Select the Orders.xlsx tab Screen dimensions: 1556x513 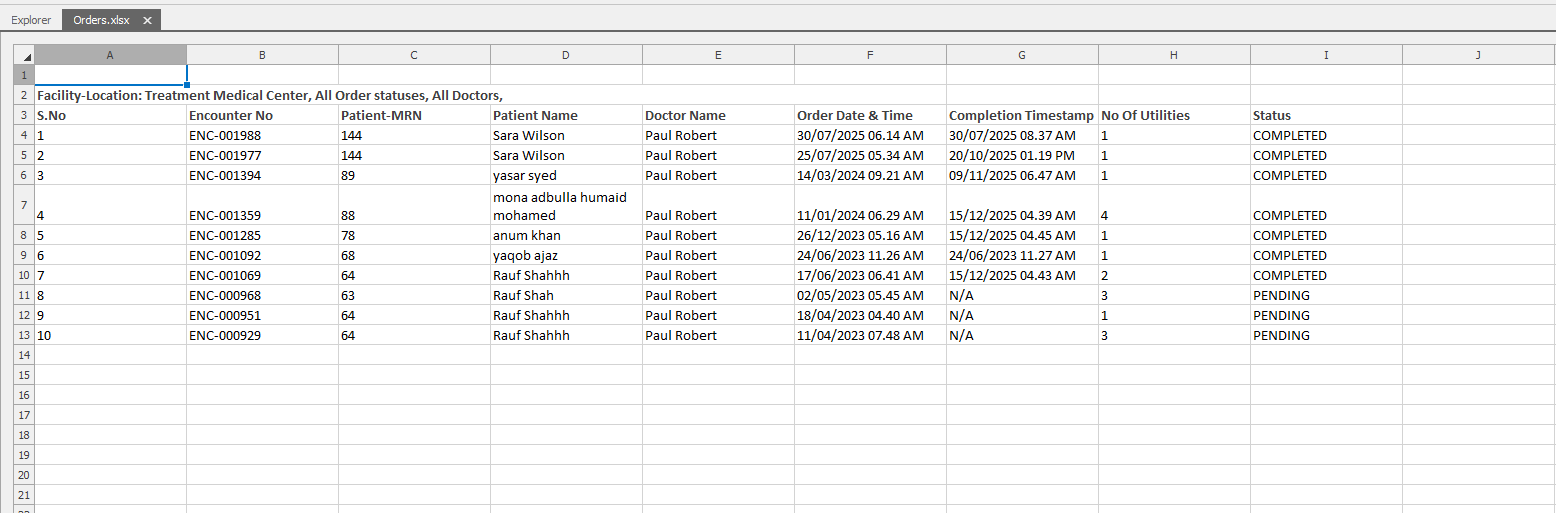pos(101,20)
